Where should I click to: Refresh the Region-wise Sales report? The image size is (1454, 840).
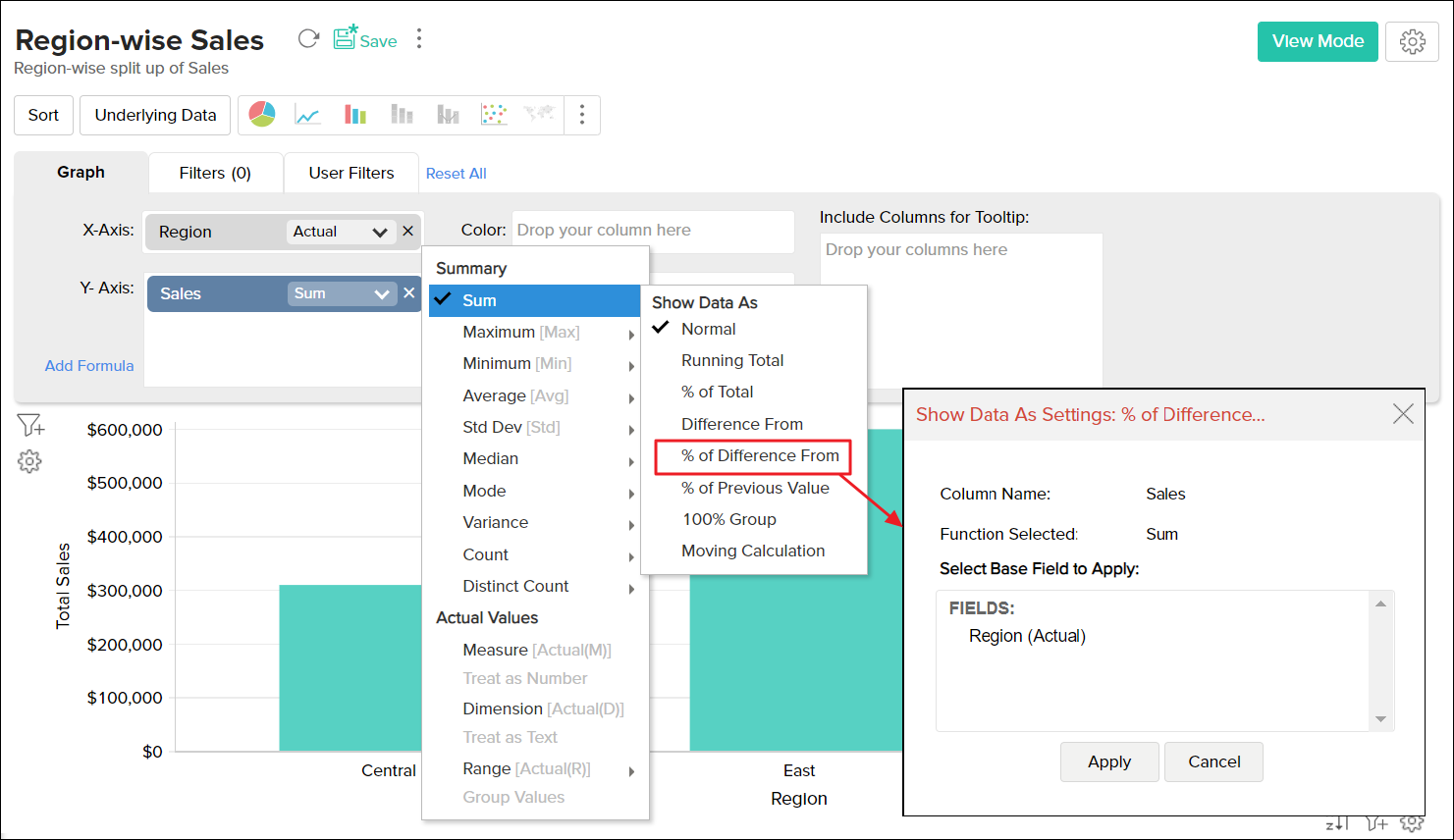click(308, 37)
